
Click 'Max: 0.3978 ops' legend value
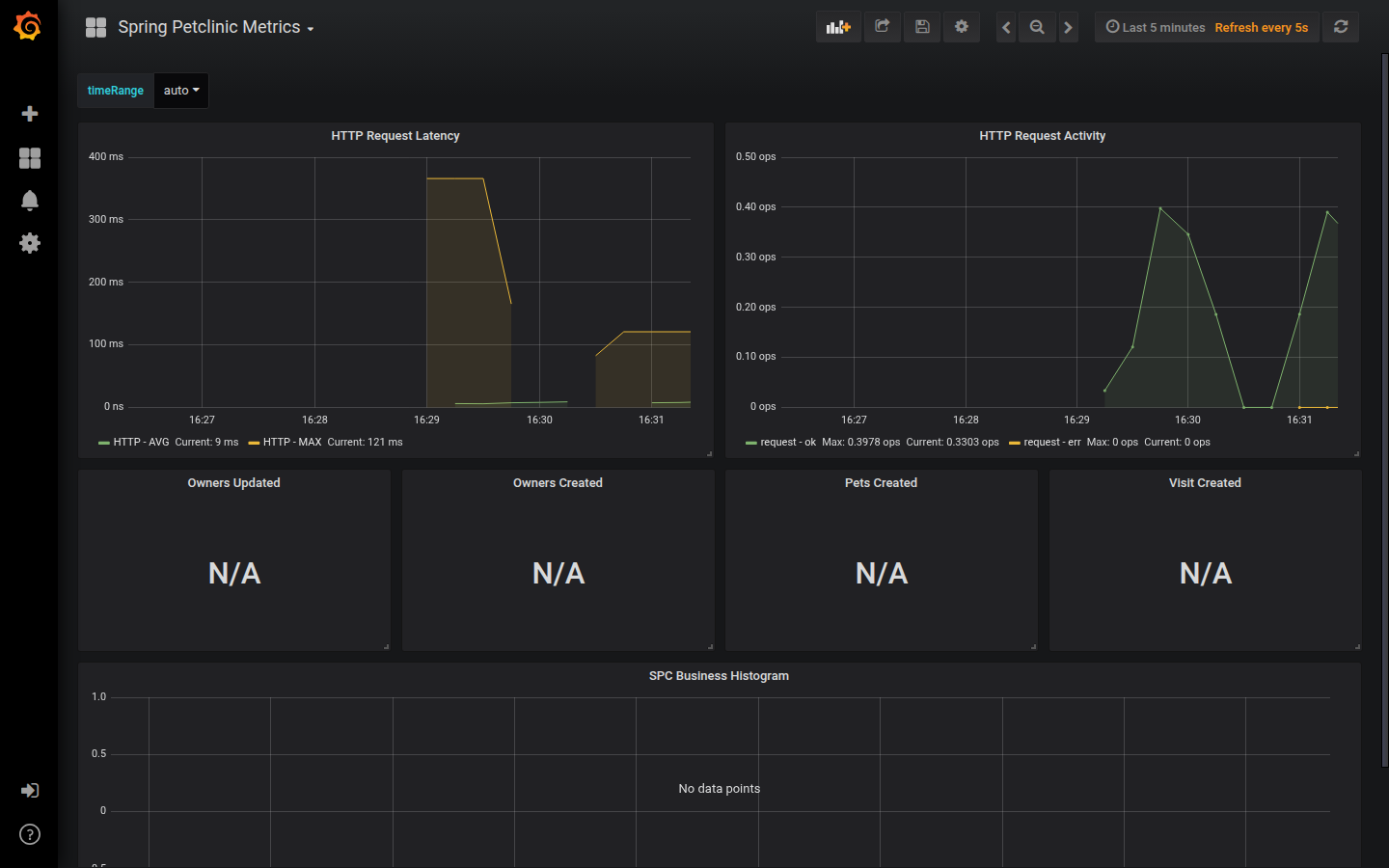pyautogui.click(x=860, y=443)
